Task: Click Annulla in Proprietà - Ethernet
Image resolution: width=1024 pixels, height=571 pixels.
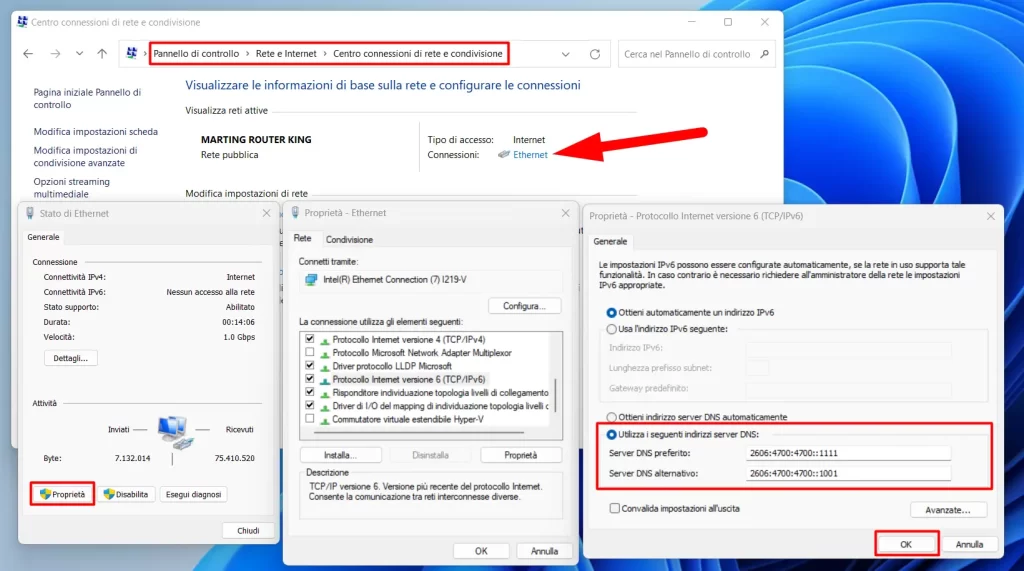Action: tap(544, 551)
